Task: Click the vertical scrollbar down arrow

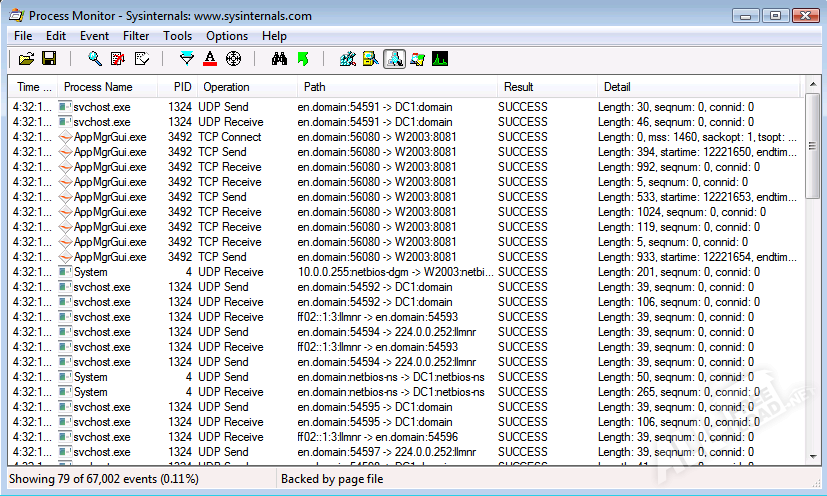Action: click(812, 456)
